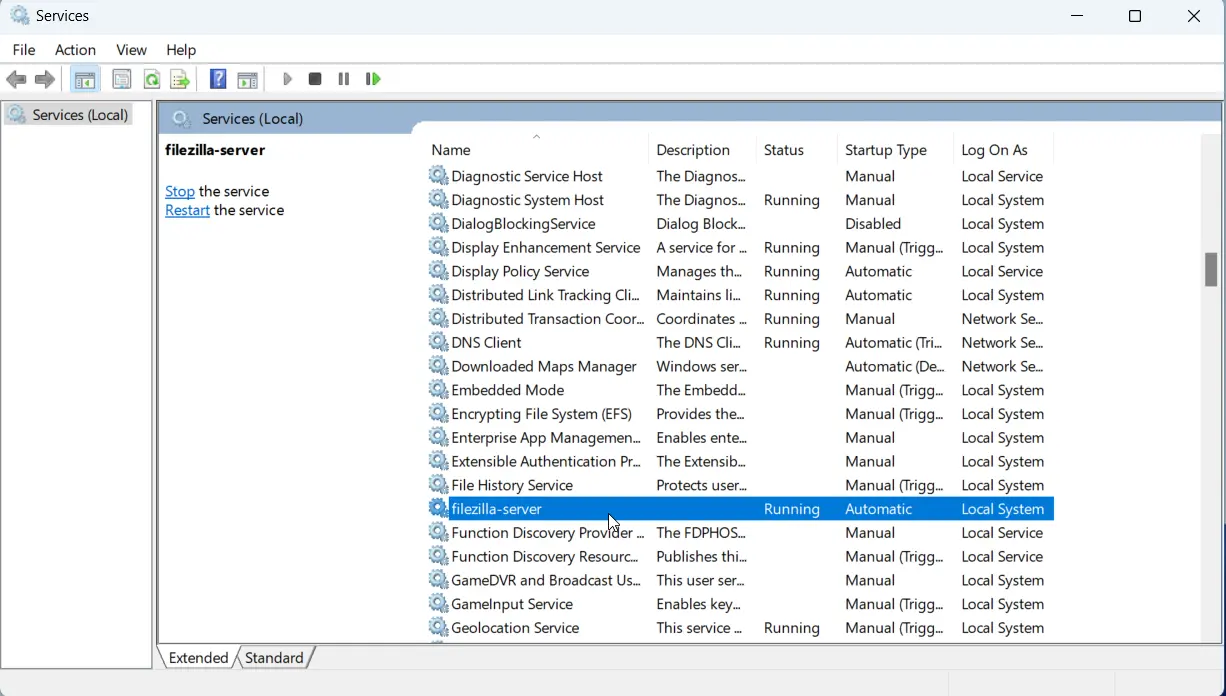Click the gear icon beside DialogBlockingService
Screen dimensions: 1226x696
click(x=438, y=224)
